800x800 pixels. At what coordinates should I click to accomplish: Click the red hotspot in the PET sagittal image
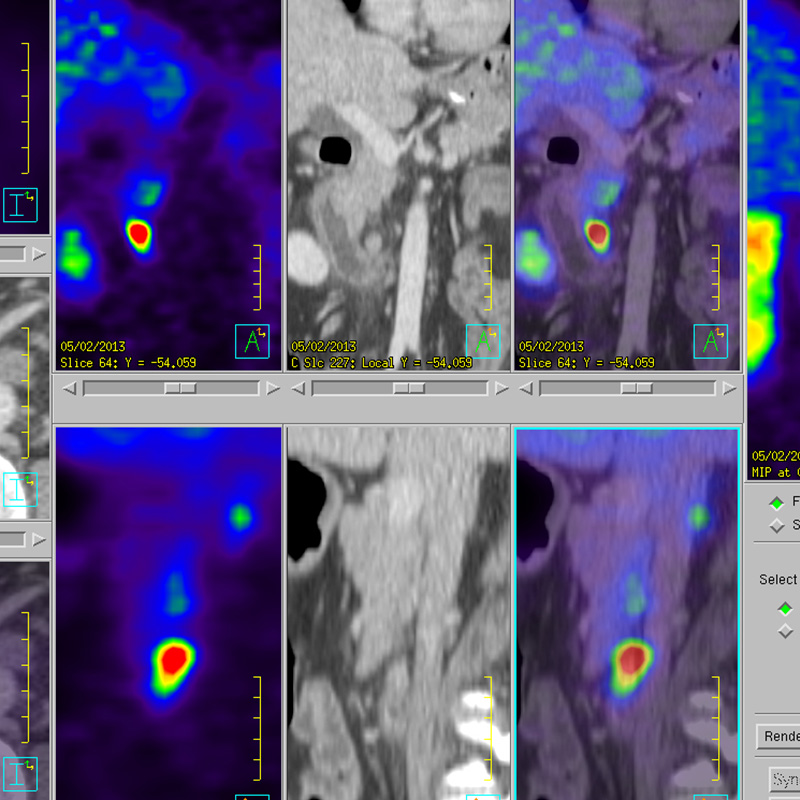point(174,660)
